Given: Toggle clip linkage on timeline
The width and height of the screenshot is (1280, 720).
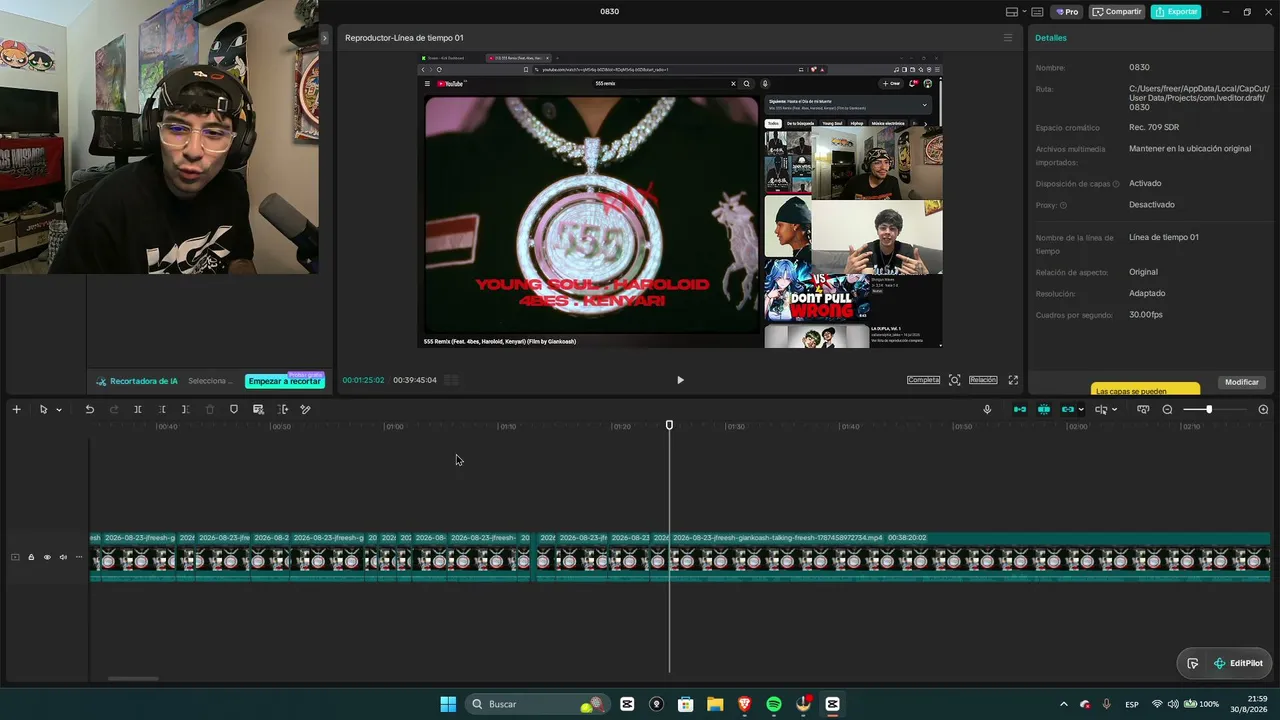Looking at the screenshot, I should [1068, 409].
